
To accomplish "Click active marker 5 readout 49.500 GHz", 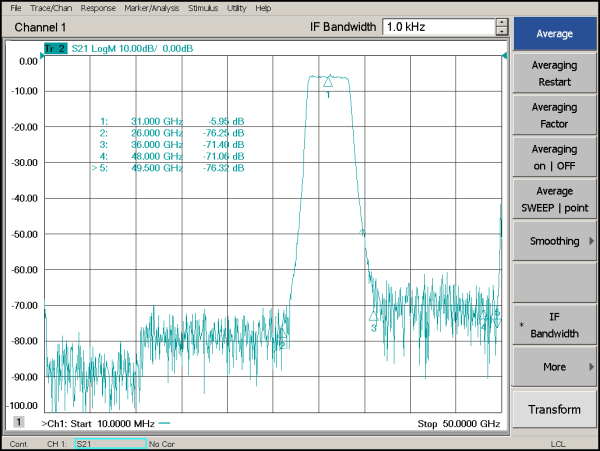I will click(x=168, y=168).
